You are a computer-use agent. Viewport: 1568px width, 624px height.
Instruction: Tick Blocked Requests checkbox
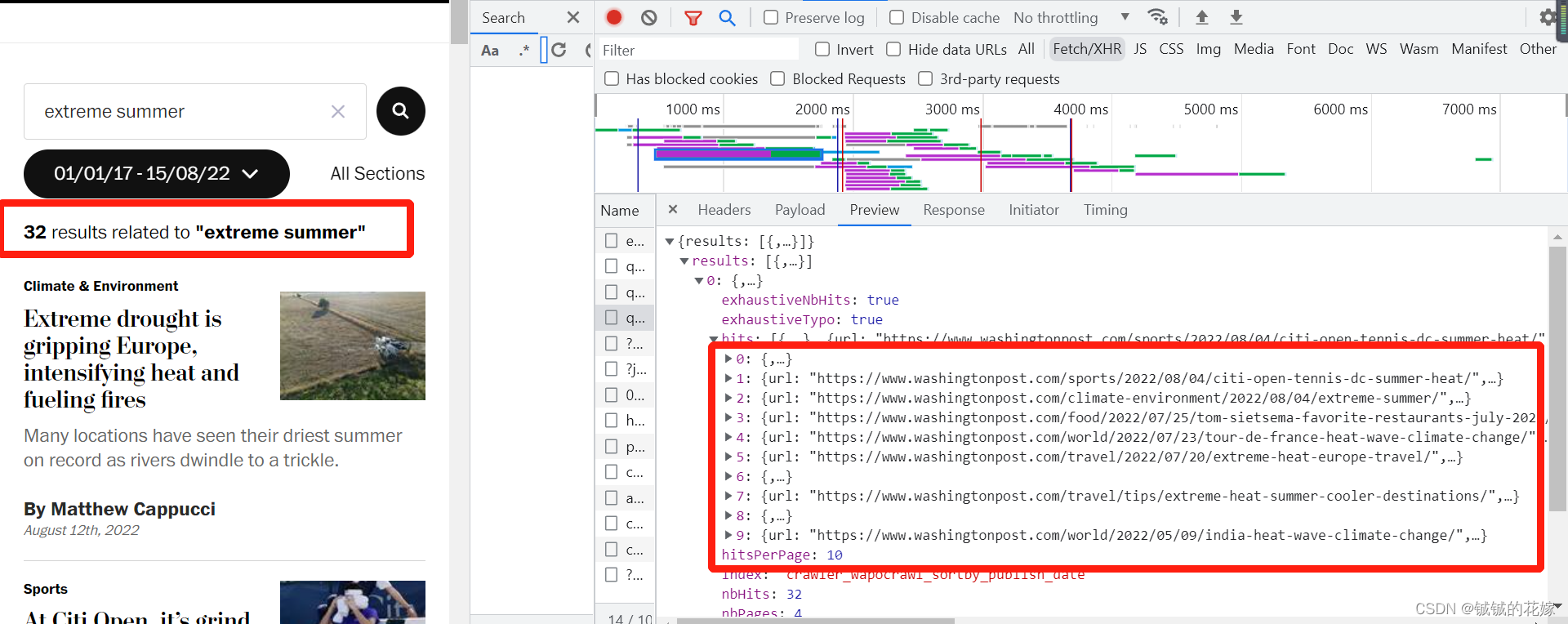tap(777, 78)
